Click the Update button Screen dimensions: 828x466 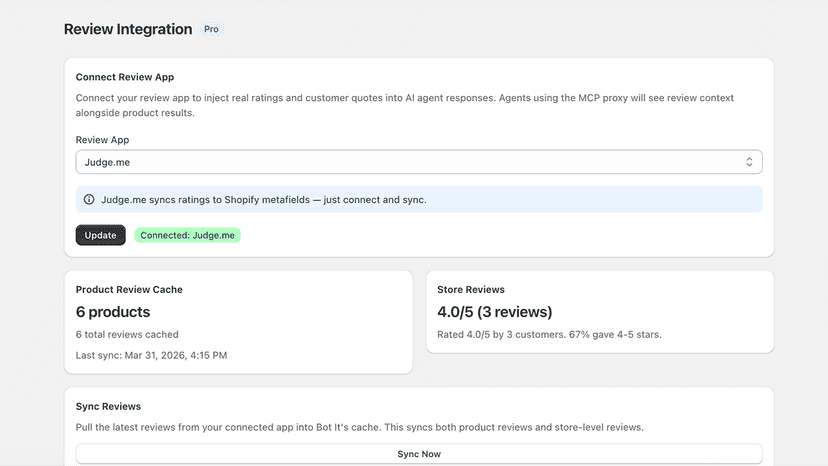100,235
